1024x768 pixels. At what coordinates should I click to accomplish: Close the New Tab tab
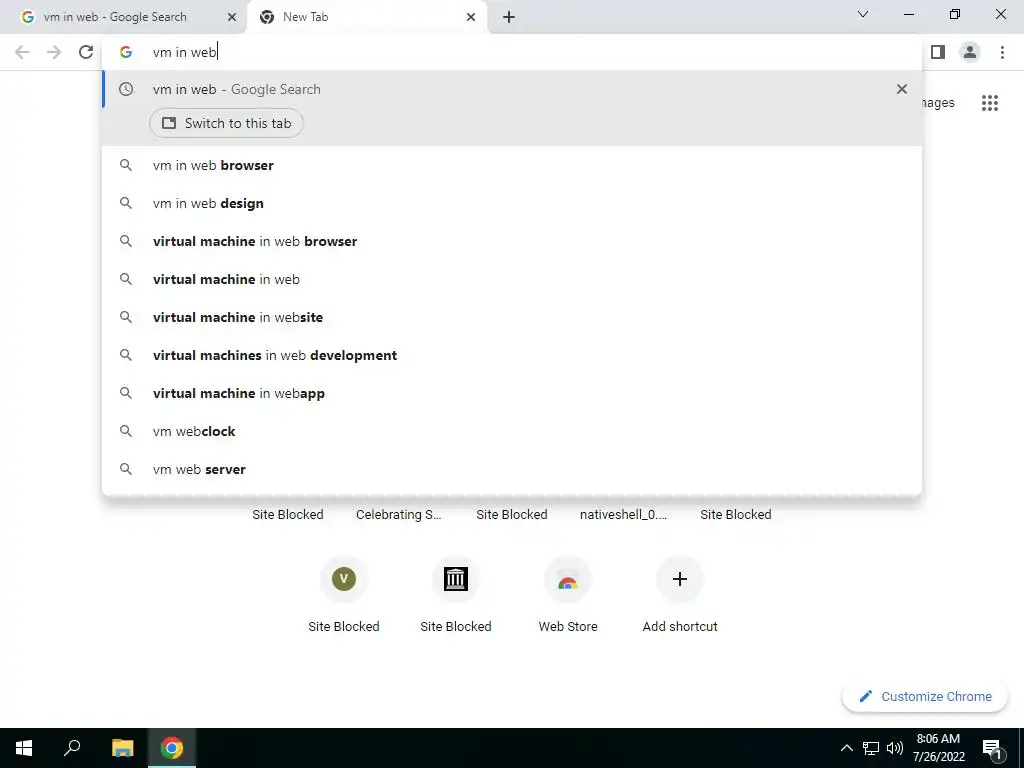471,17
